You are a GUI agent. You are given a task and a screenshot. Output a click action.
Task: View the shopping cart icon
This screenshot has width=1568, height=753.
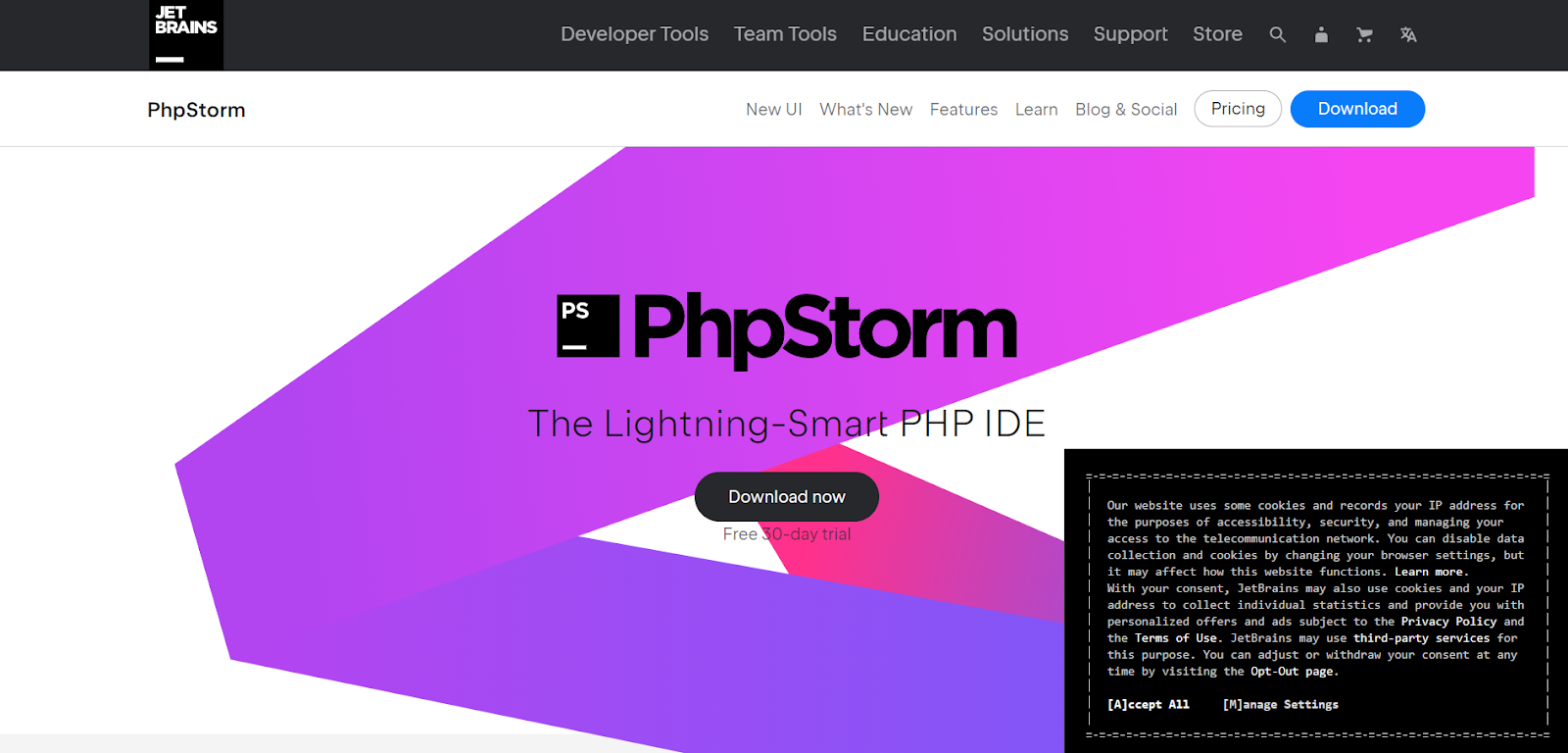pos(1364,35)
